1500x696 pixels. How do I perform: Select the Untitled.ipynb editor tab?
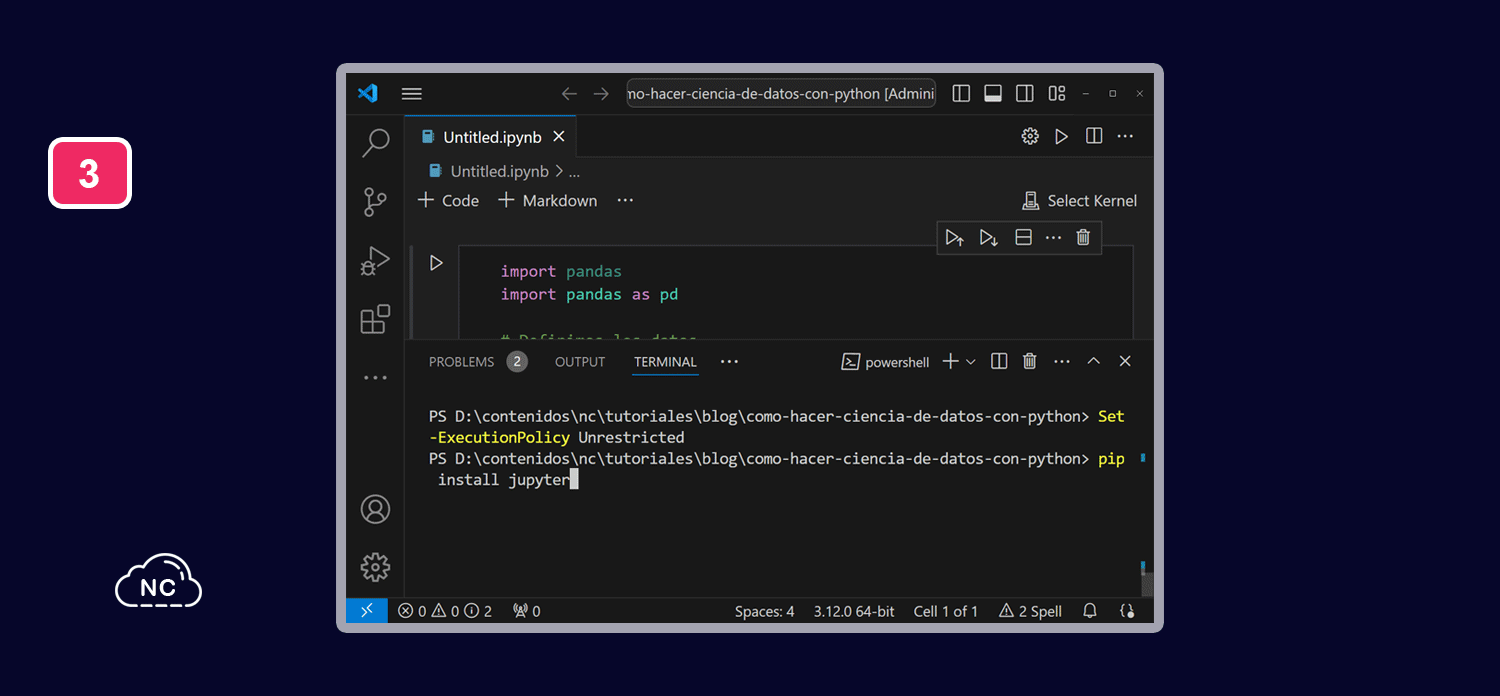[491, 136]
